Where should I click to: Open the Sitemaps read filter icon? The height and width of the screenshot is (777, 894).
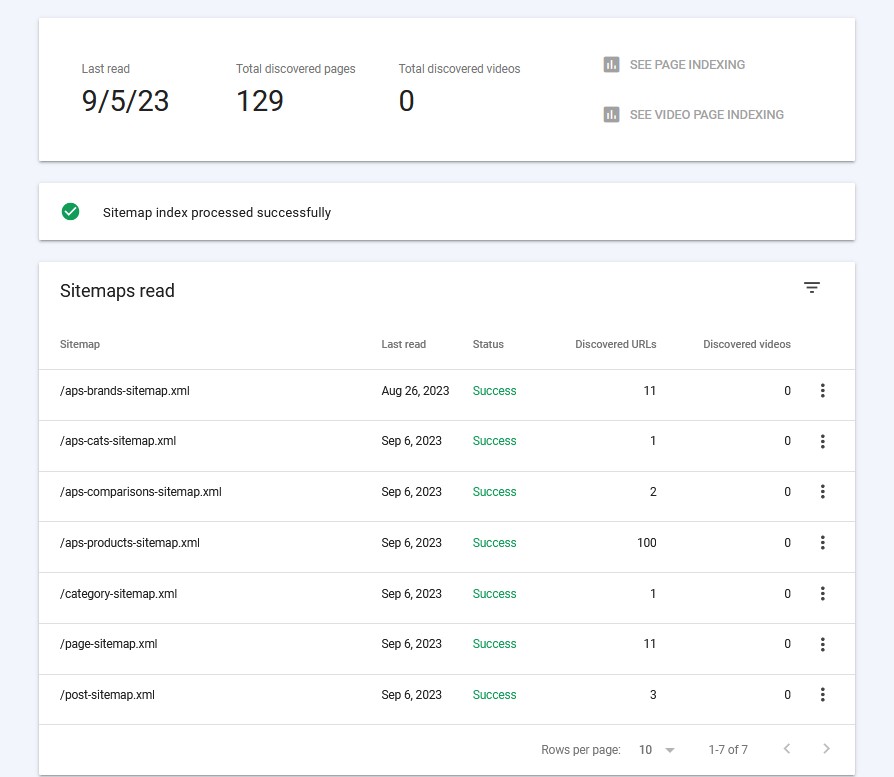[x=812, y=288]
